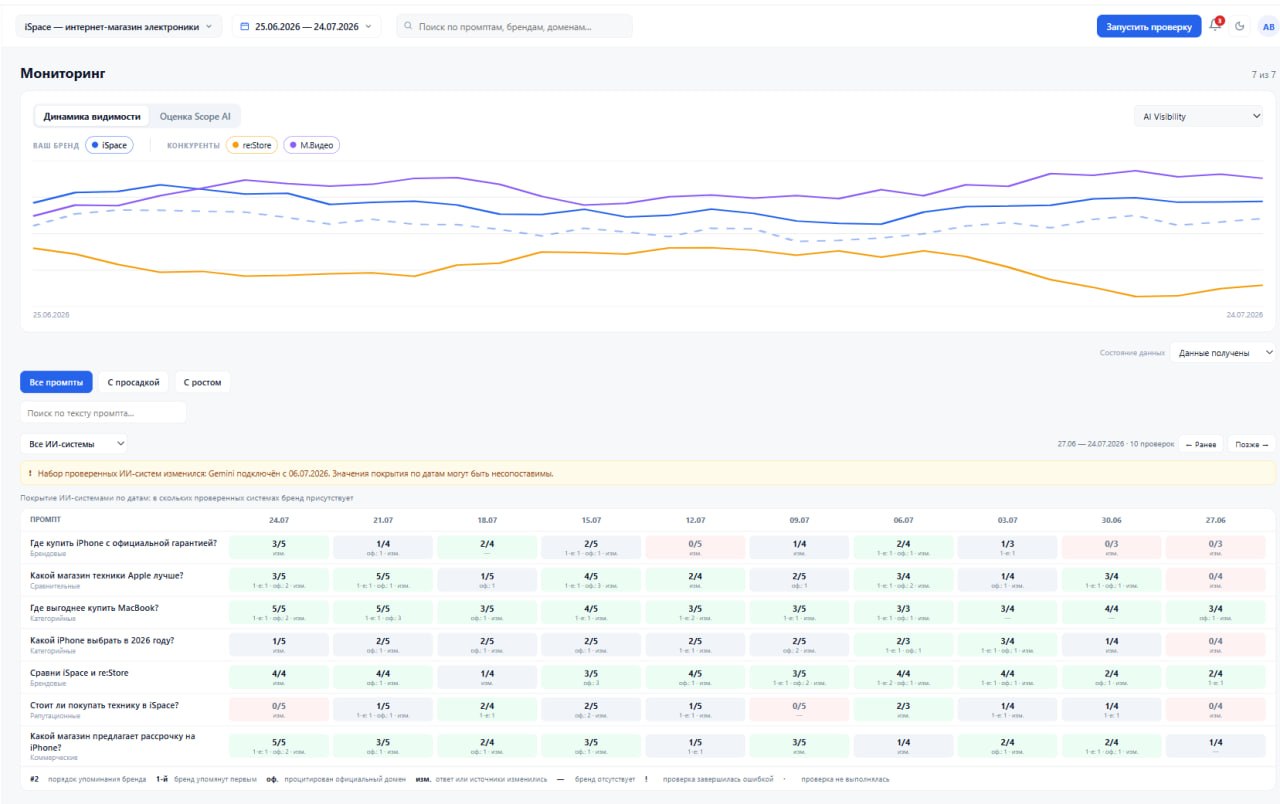
Task: Open the 5/5 cell on 21.07 for Apple store prompt
Action: pyautogui.click(x=383, y=580)
